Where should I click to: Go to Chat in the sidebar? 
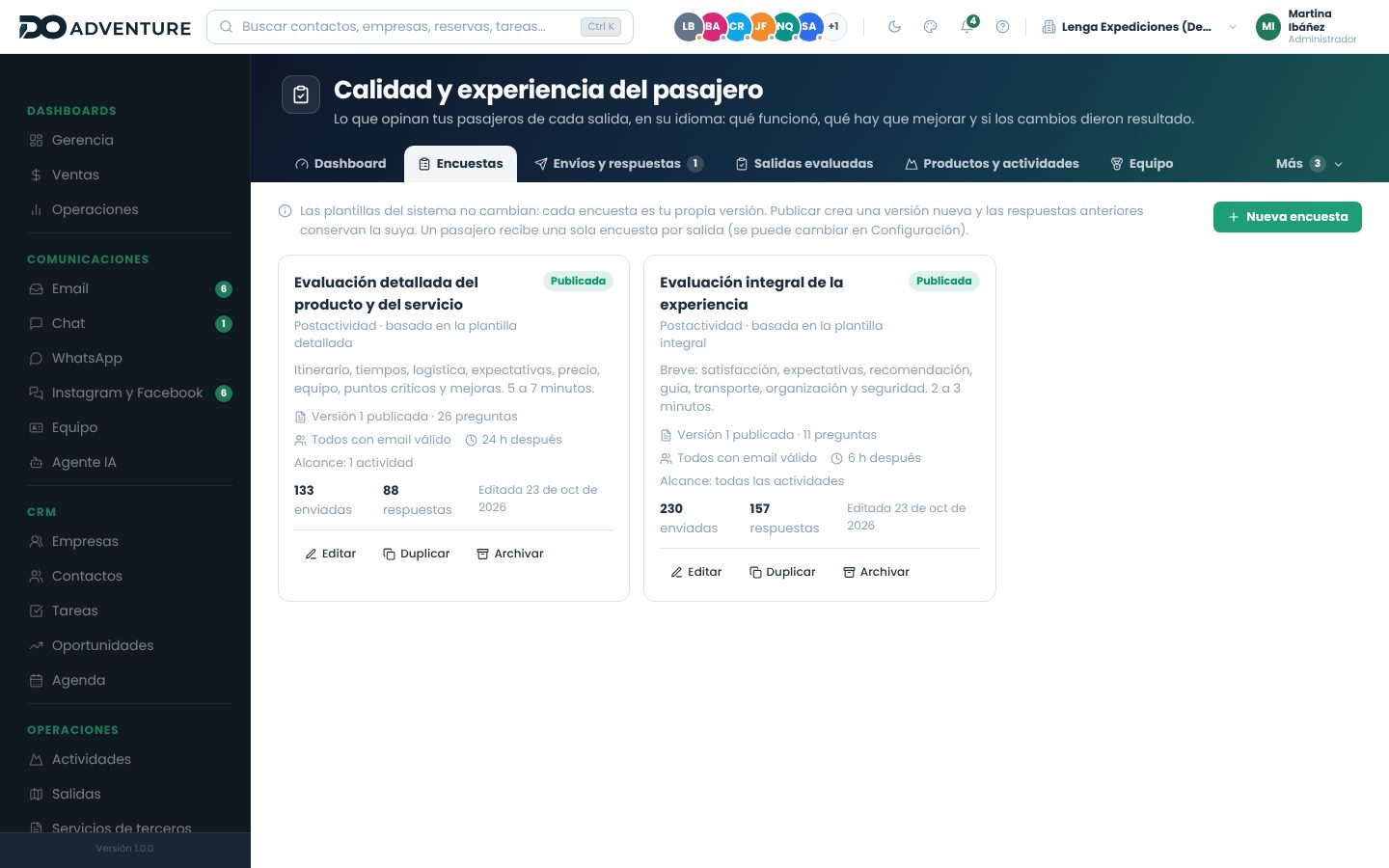click(x=130, y=323)
